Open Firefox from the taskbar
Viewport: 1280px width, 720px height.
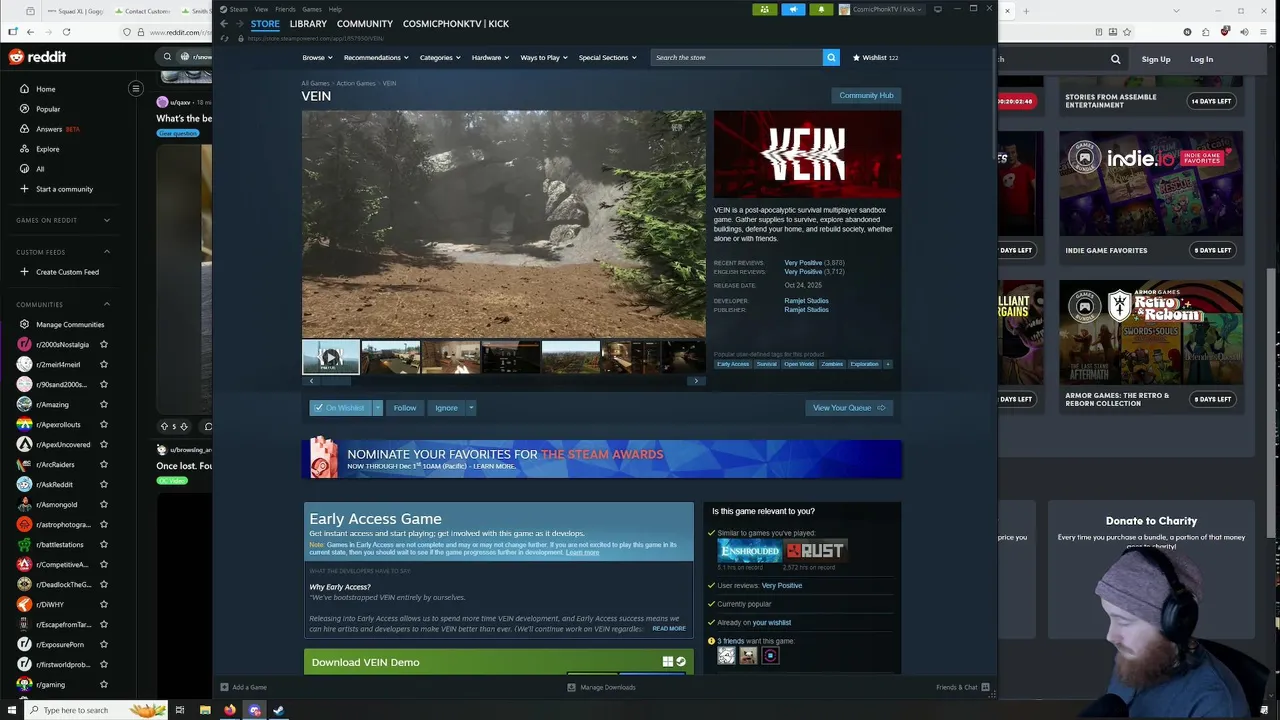tap(230, 710)
